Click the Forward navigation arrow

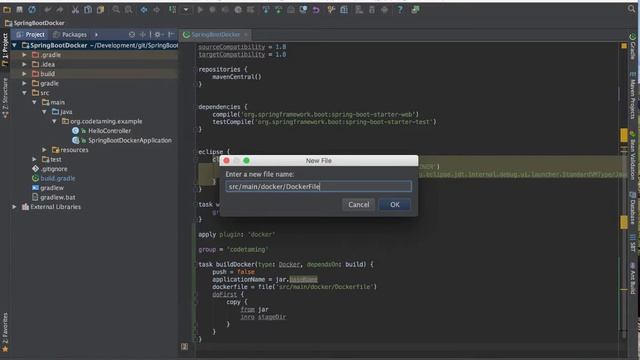point(156,9)
